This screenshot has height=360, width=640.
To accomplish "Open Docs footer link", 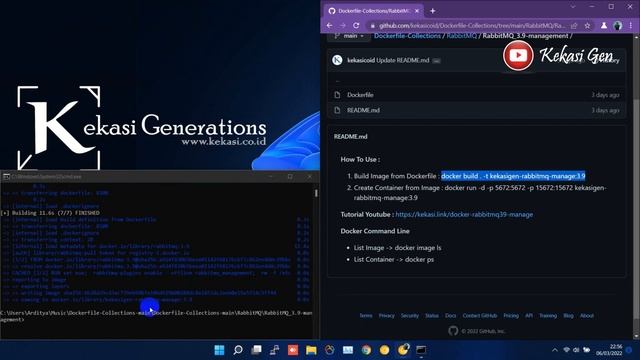I will [x=451, y=316].
